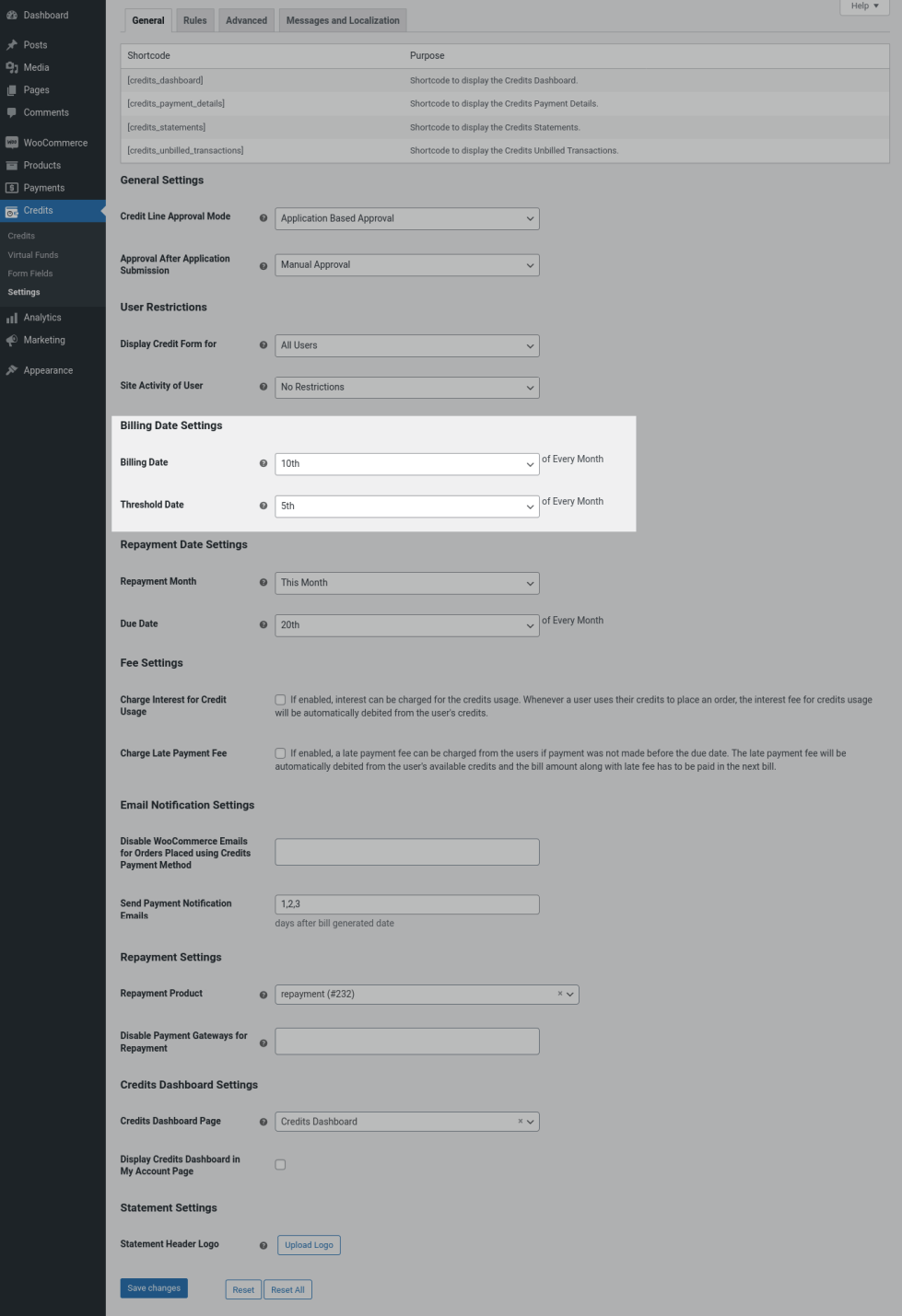
Task: Switch to the Rules tab
Action: 194,20
